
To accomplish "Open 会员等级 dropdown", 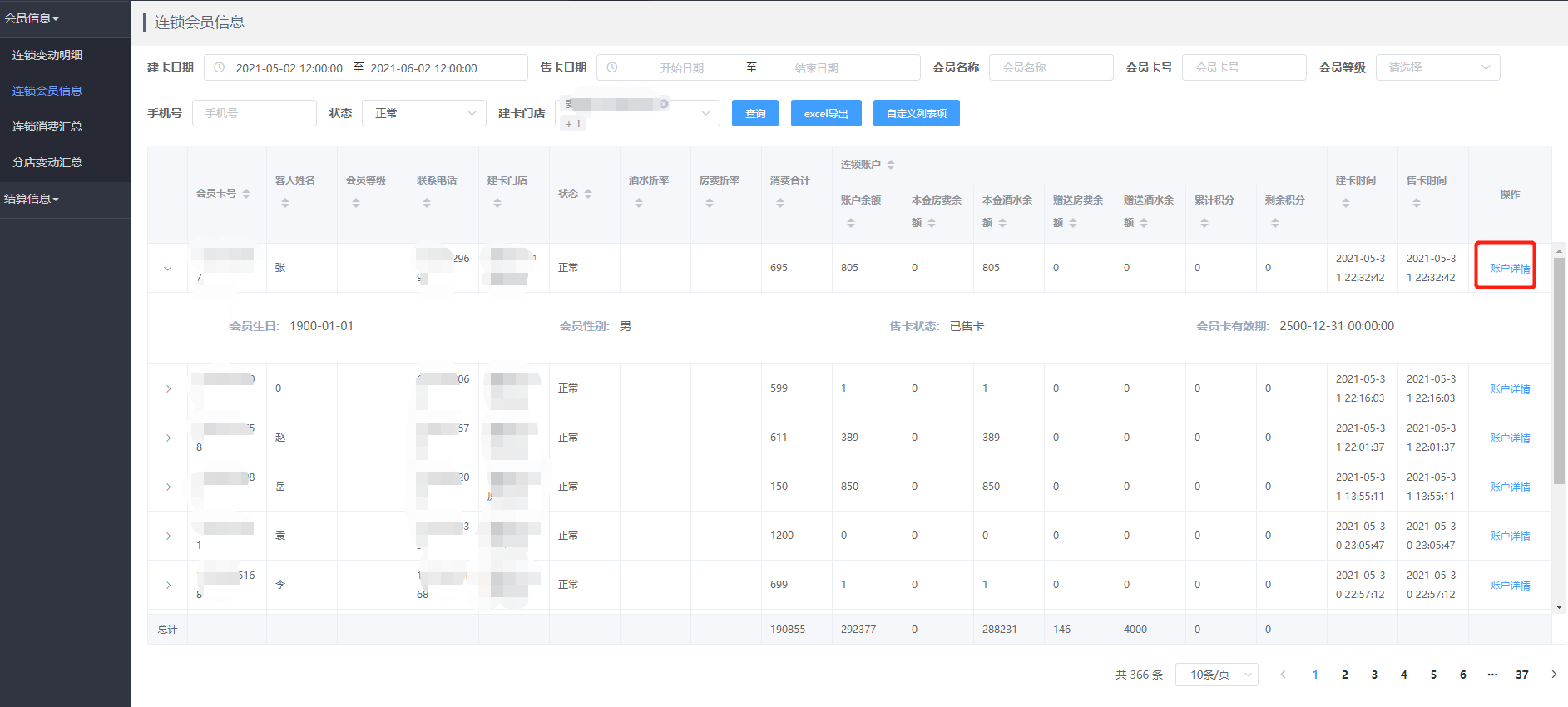I will pyautogui.click(x=1437, y=67).
